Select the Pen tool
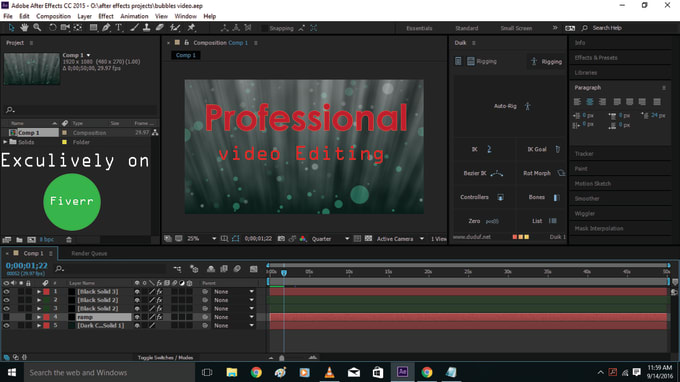The image size is (680, 382). click(x=106, y=28)
